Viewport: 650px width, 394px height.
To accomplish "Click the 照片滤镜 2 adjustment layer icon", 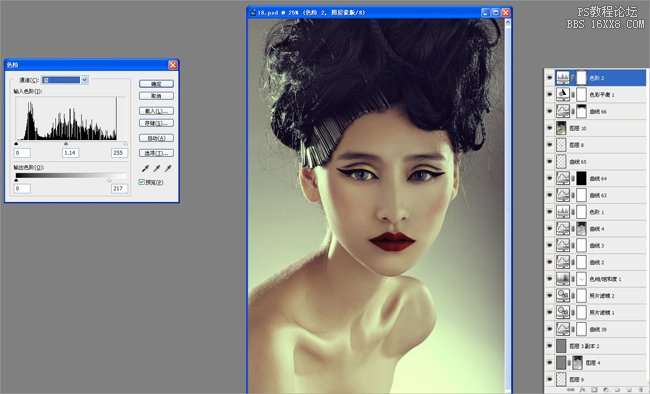I will click(563, 296).
